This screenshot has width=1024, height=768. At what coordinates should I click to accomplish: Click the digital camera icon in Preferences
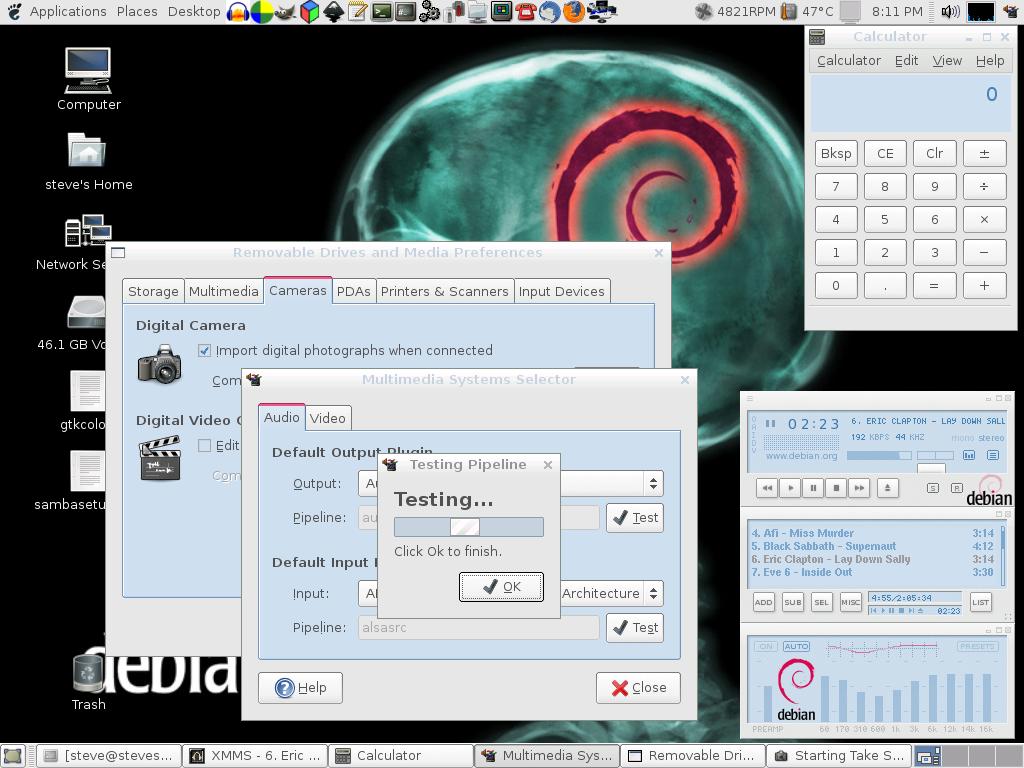(160, 364)
